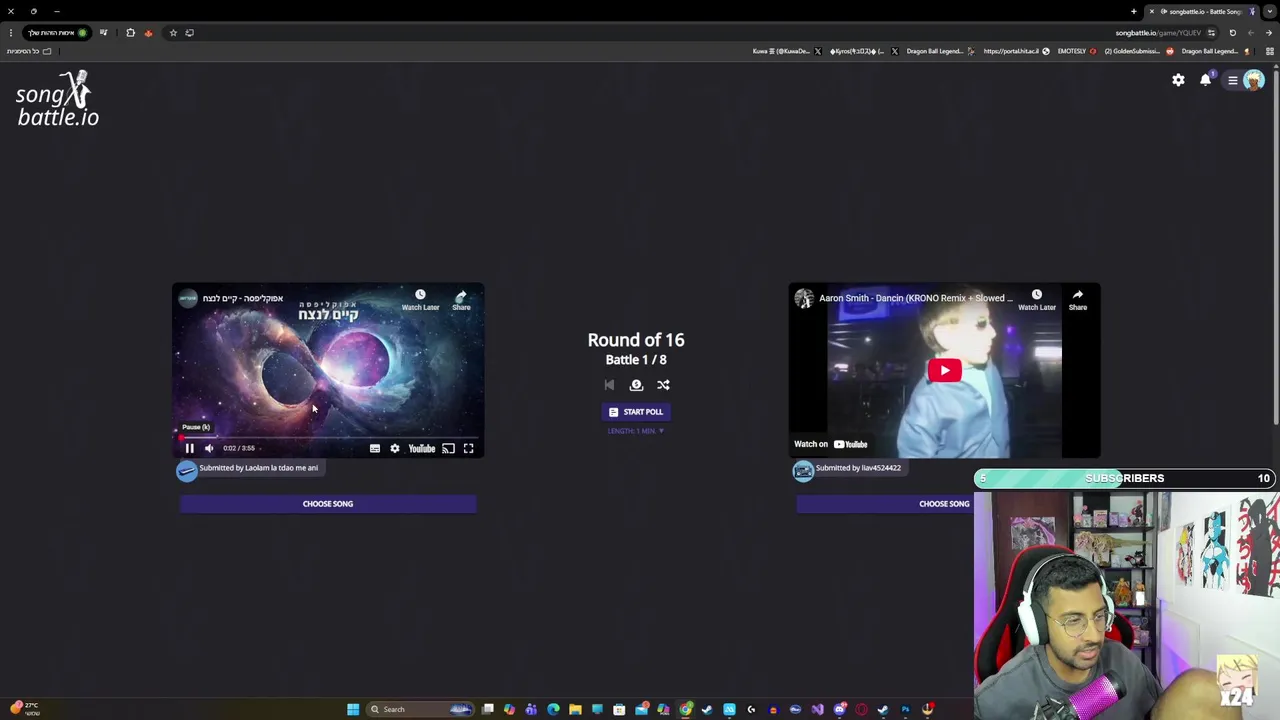This screenshot has width=1280, height=720.
Task: Start the poll
Action: 636,412
